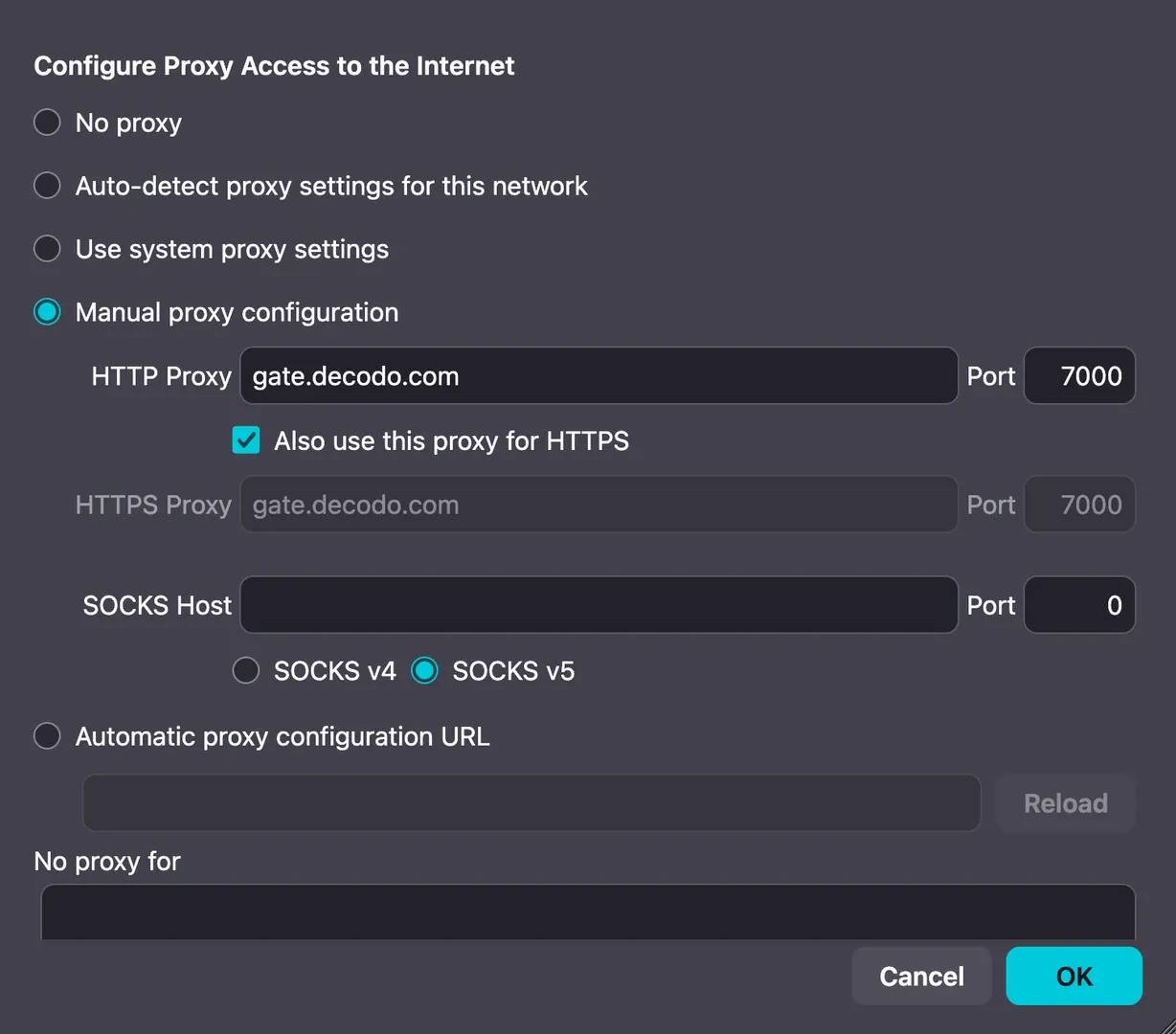The width and height of the screenshot is (1176, 1034).
Task: Click inside the No proxy for box
Action: [588, 912]
